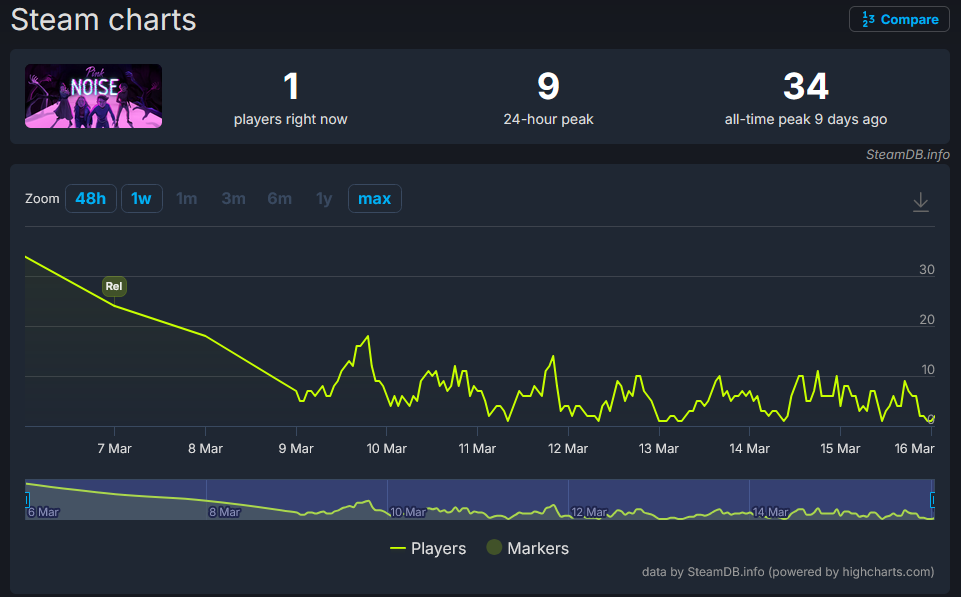Click the '10 Mar' chart axis label
961x597 pixels.
point(387,449)
